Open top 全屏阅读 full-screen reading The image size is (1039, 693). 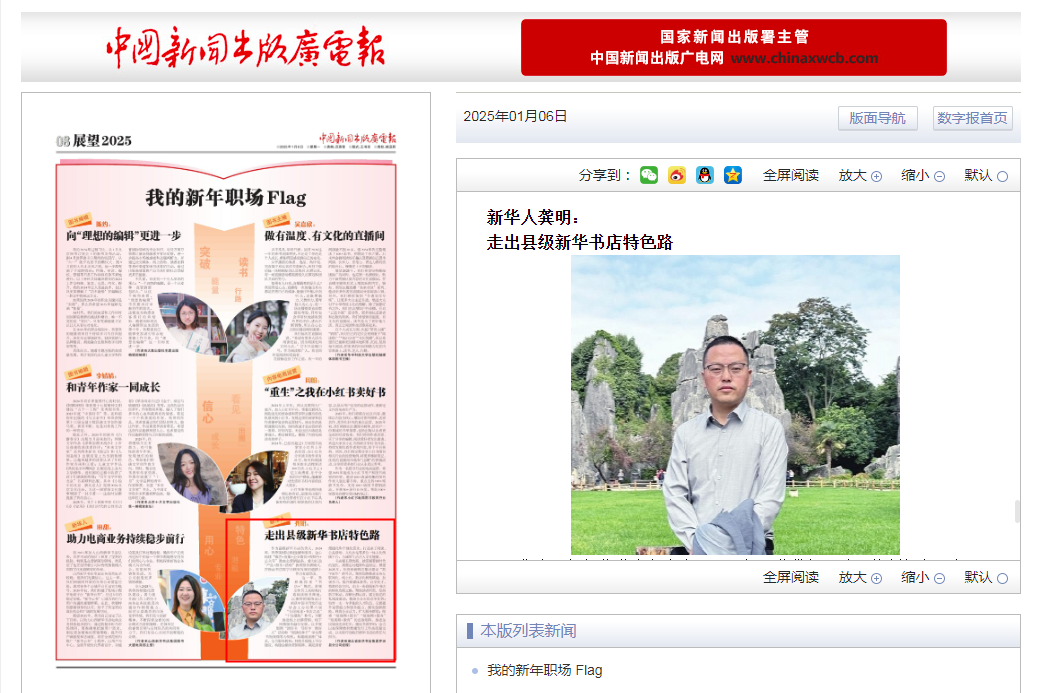tap(790, 176)
